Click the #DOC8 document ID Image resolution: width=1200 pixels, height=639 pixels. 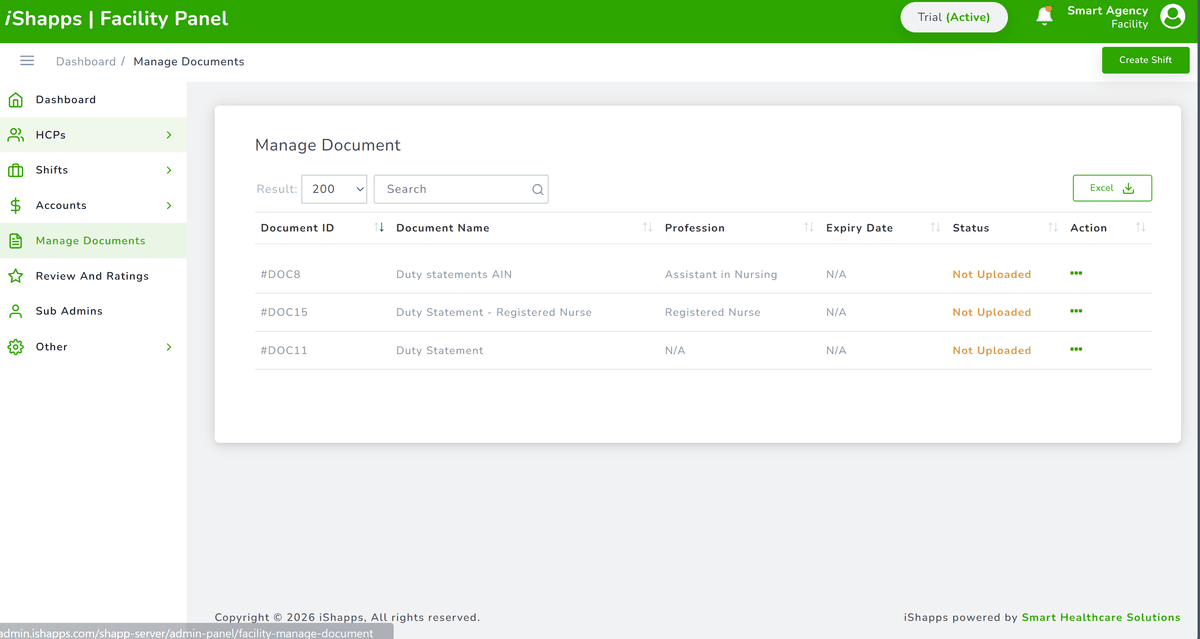point(281,274)
